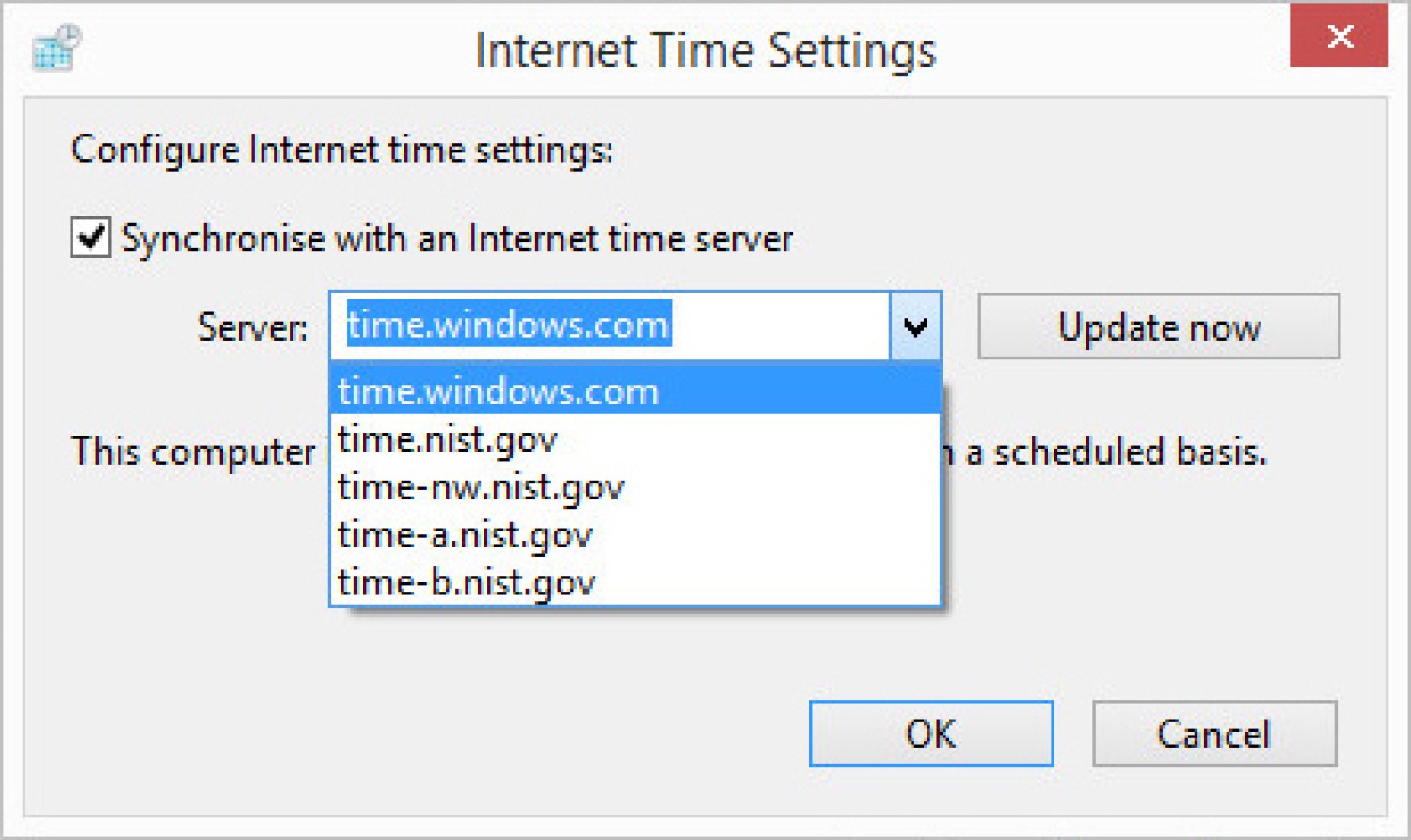Click the 'Synchronise with an Internet time server' label

click(x=457, y=239)
